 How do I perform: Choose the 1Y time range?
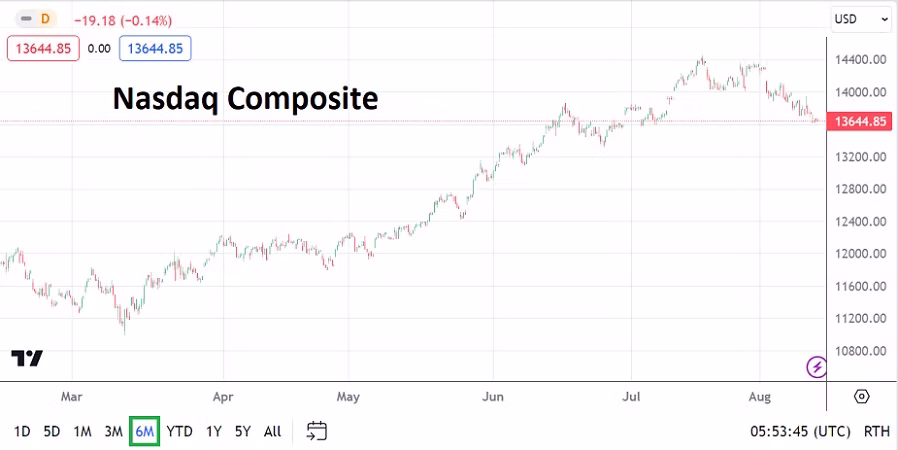pyautogui.click(x=214, y=432)
